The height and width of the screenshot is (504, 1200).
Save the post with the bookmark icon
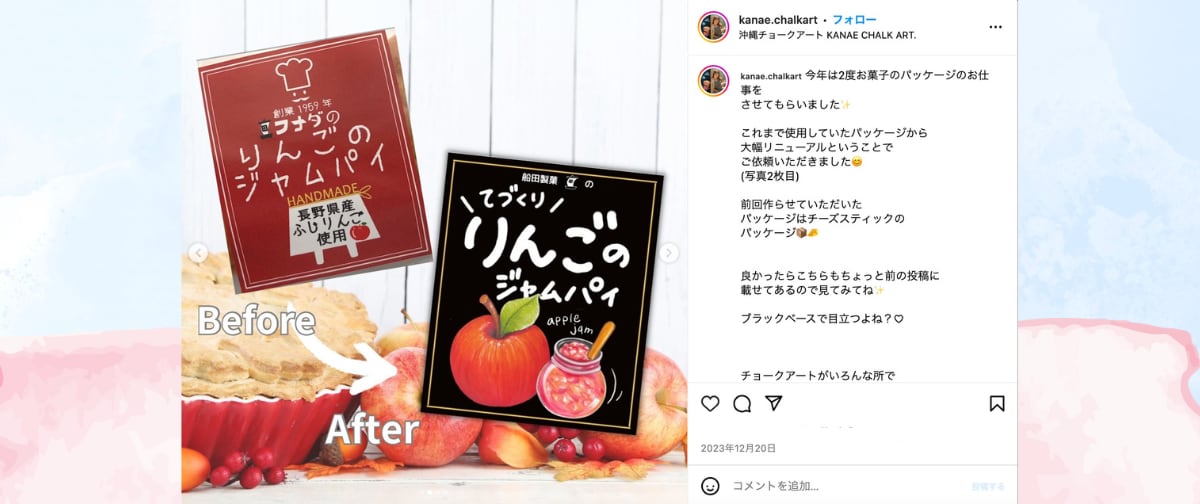point(996,404)
